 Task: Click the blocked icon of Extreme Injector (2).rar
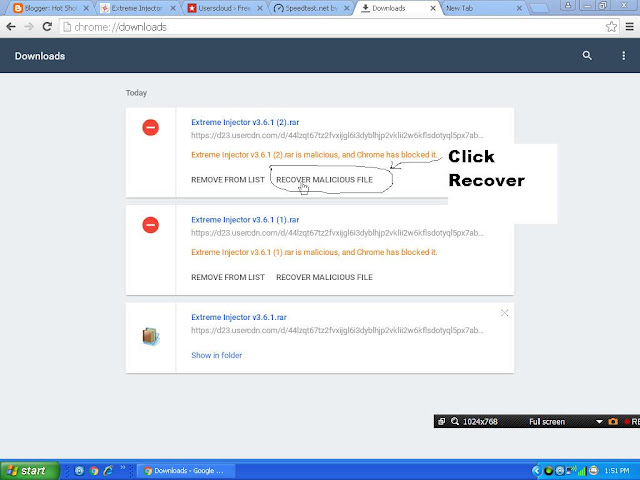151,127
